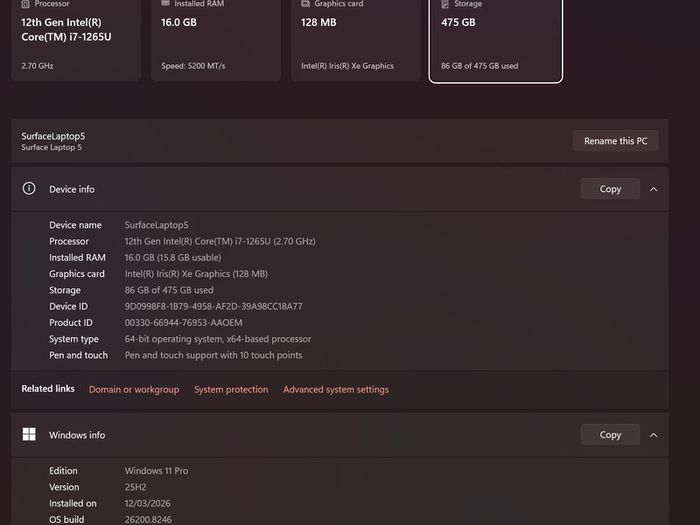Select the Storage 475 GB card

(x=496, y=40)
